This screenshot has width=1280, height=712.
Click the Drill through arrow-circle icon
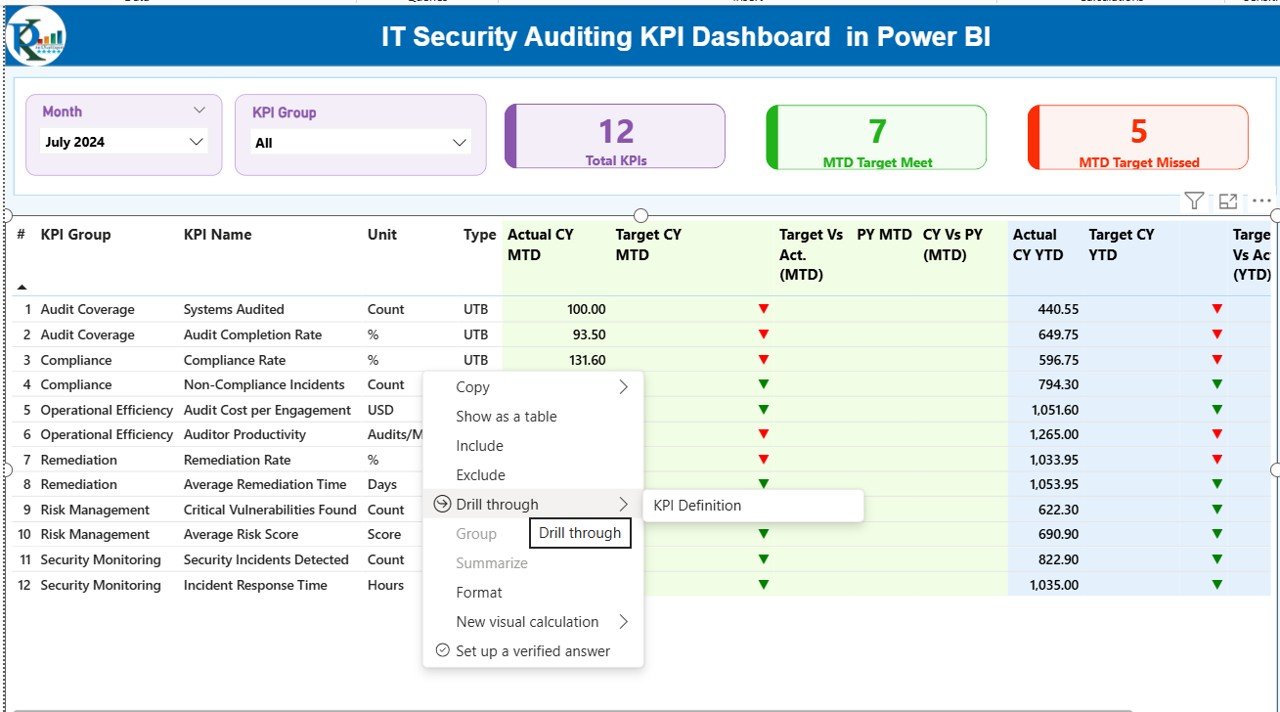442,504
